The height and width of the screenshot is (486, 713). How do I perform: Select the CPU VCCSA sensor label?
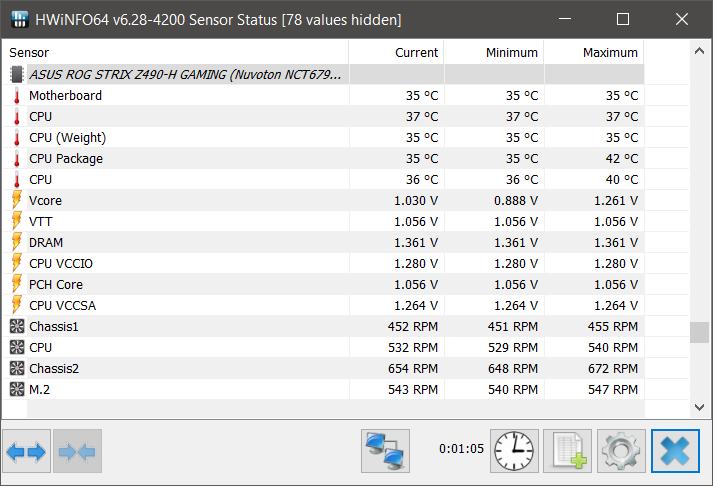(63, 306)
